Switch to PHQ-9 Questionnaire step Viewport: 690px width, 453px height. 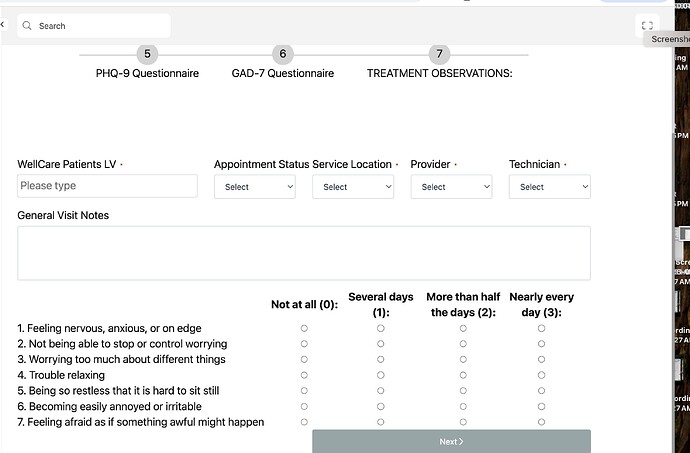click(x=147, y=73)
